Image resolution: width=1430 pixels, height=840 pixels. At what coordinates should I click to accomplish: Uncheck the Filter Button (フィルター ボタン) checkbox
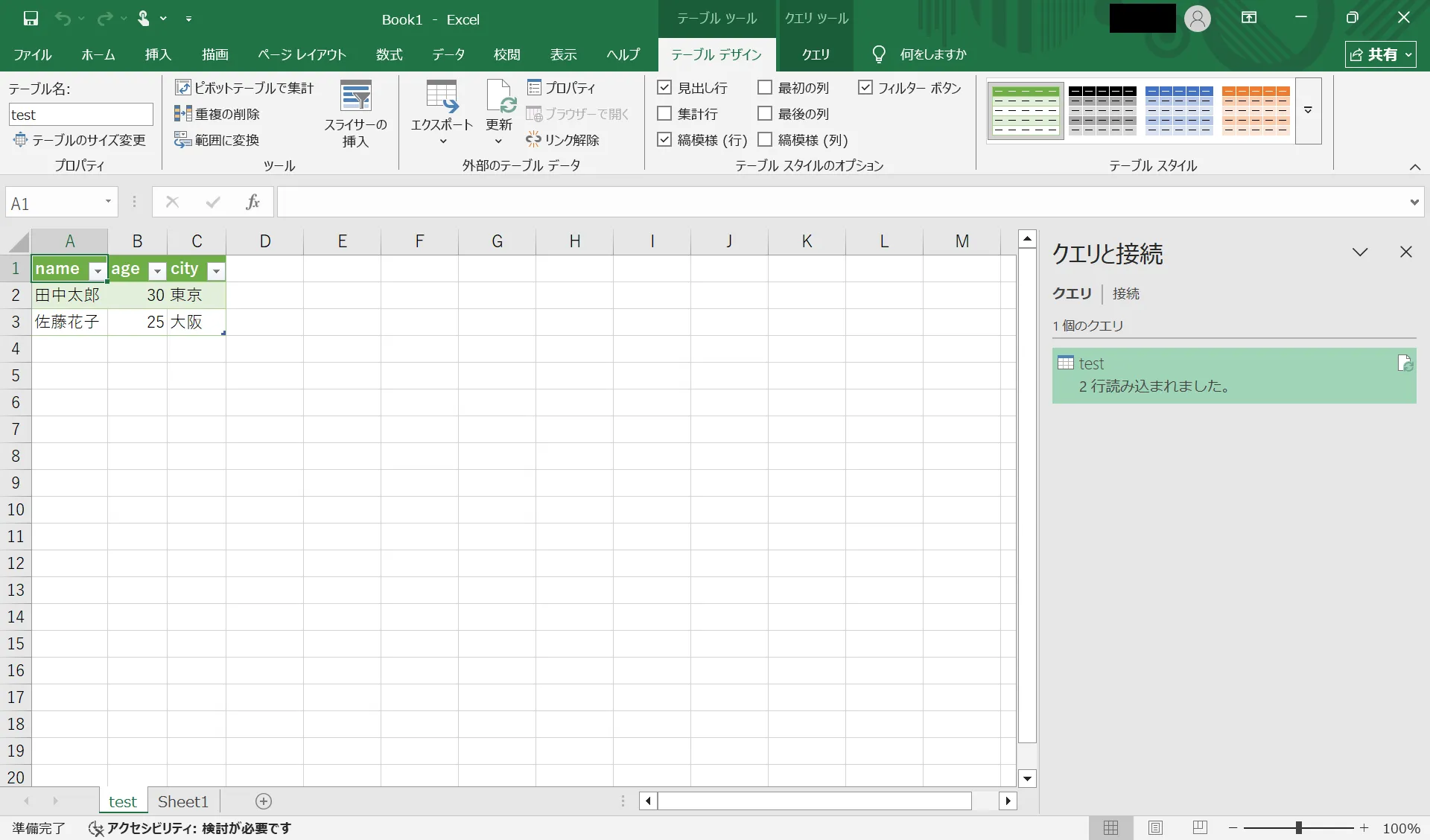[x=865, y=88]
